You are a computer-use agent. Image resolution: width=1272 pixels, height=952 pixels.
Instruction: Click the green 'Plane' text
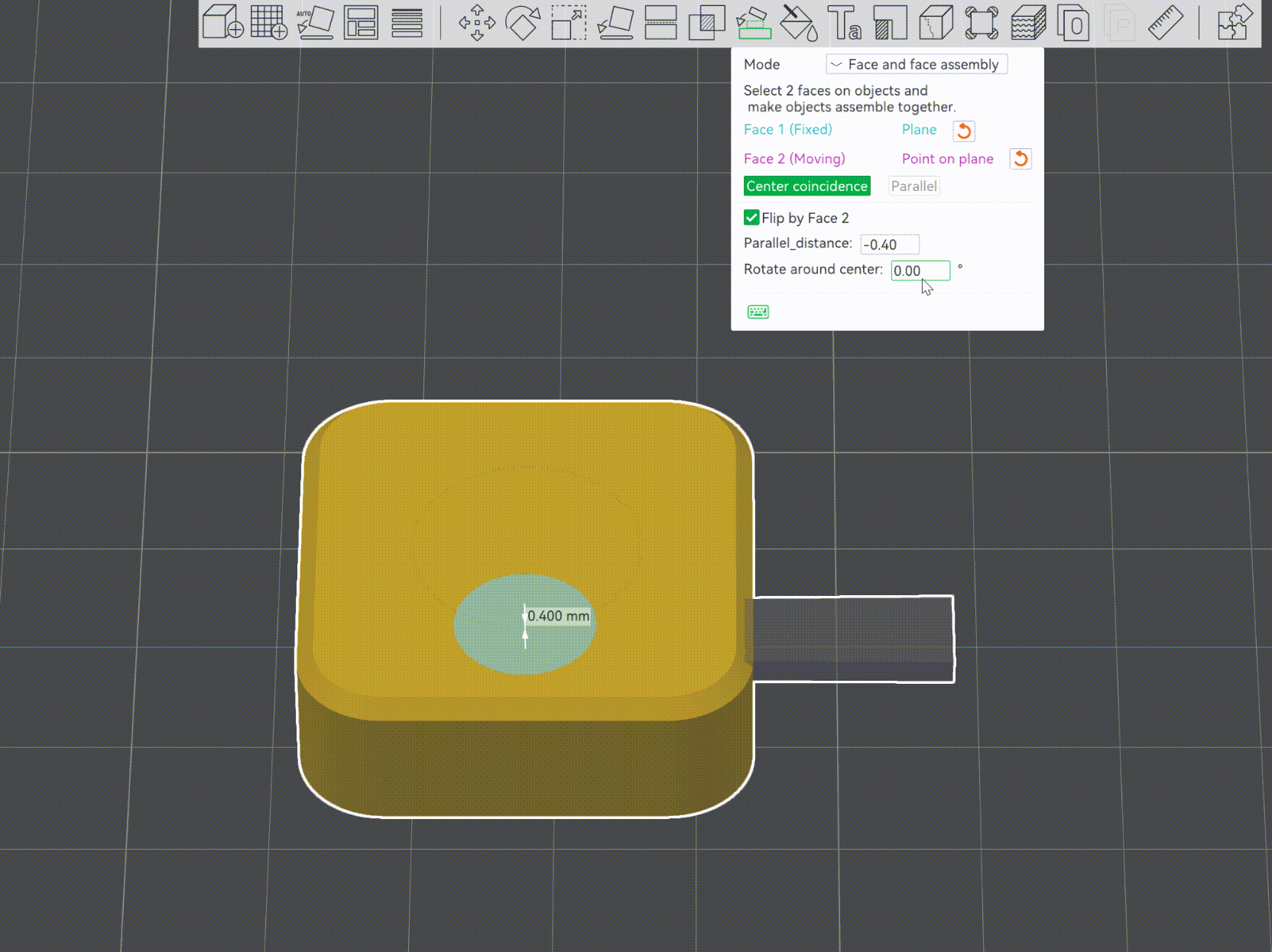pyautogui.click(x=919, y=130)
